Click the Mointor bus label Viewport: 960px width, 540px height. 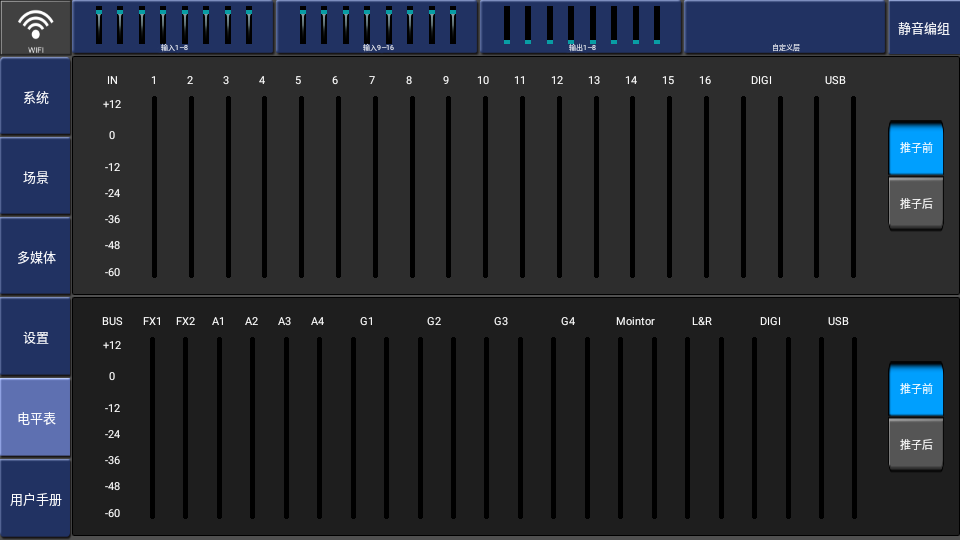[635, 321]
